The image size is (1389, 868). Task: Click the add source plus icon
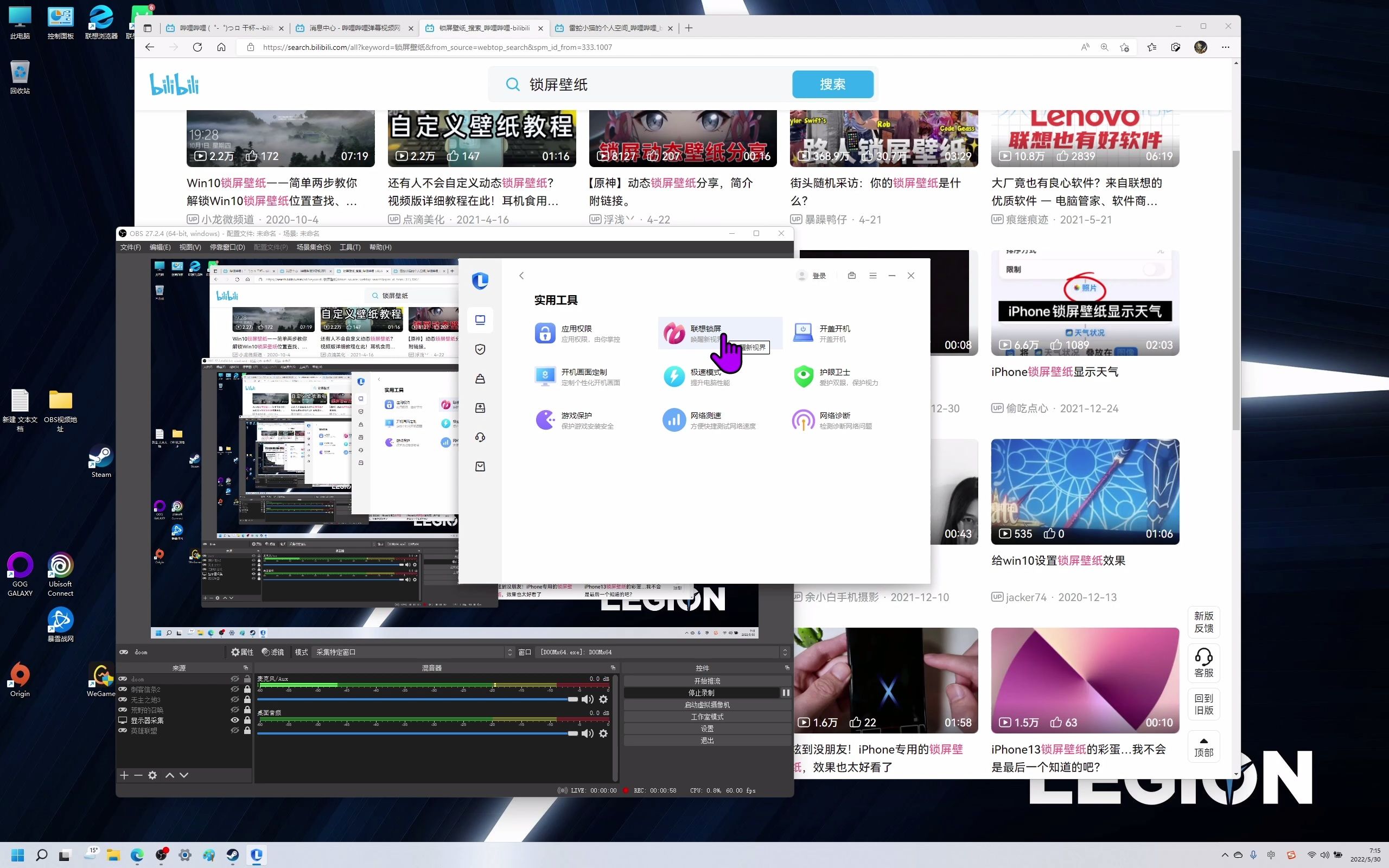[x=124, y=775]
